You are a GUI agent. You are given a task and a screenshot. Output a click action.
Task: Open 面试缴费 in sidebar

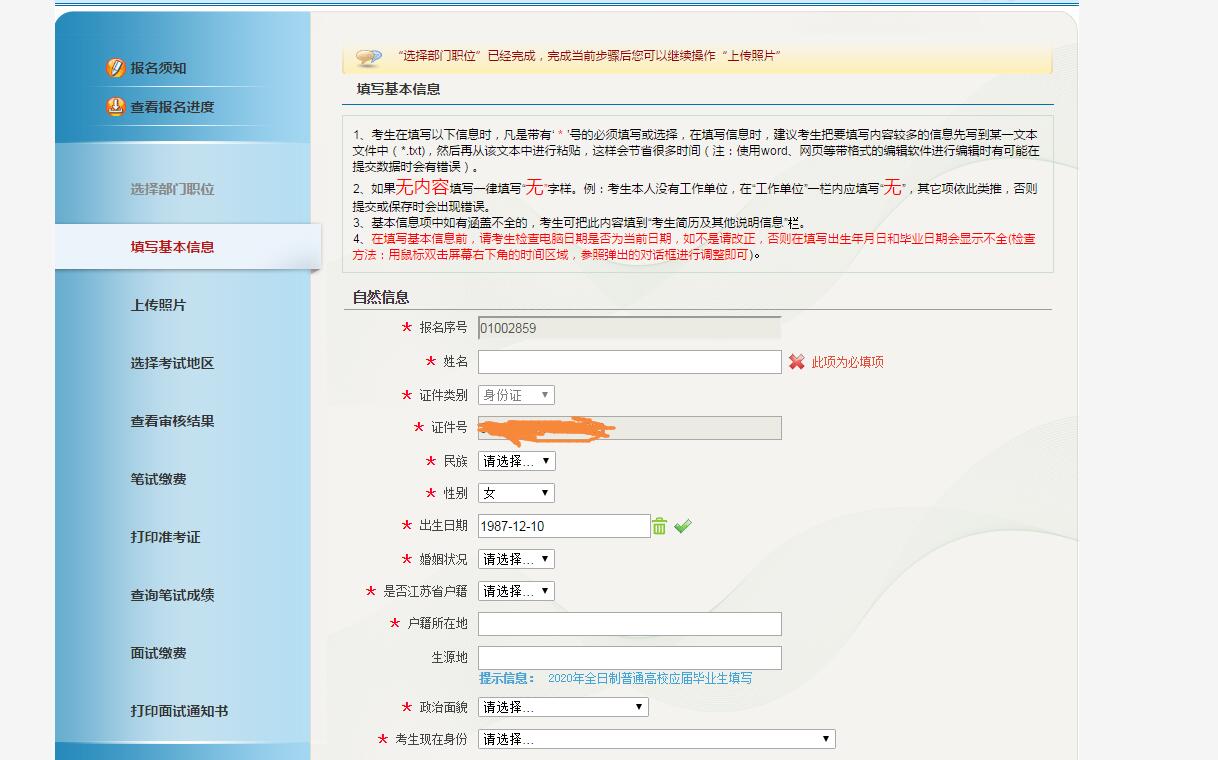click(158, 653)
